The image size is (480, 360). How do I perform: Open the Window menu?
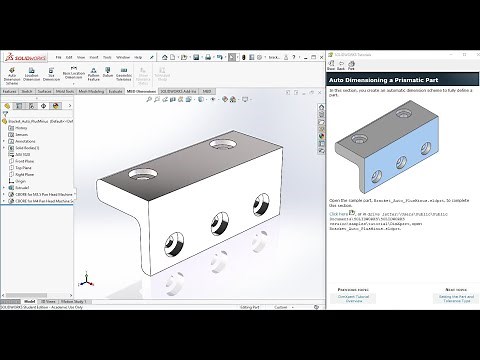point(123,57)
